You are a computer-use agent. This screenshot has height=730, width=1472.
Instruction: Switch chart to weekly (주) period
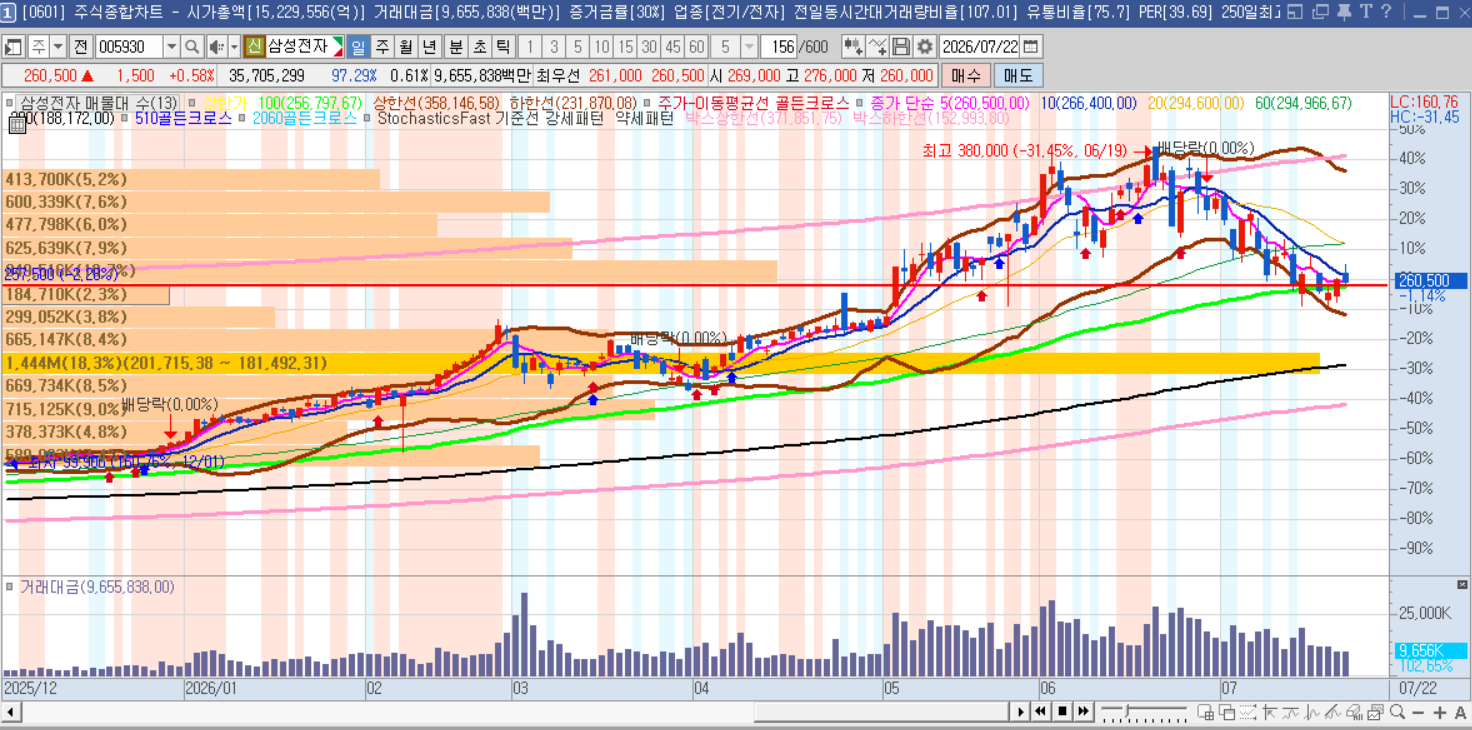381,47
